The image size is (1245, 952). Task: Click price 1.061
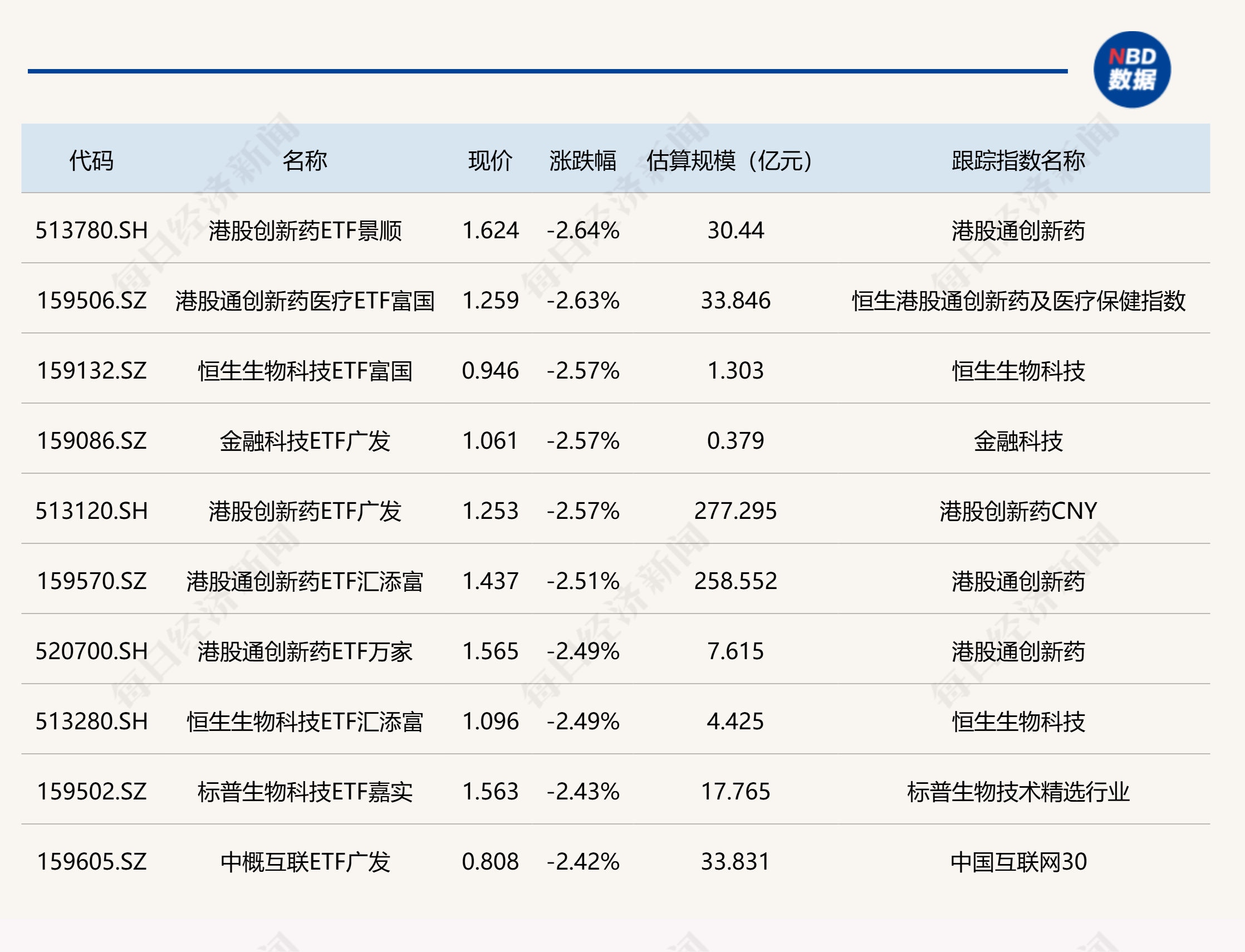coord(490,441)
